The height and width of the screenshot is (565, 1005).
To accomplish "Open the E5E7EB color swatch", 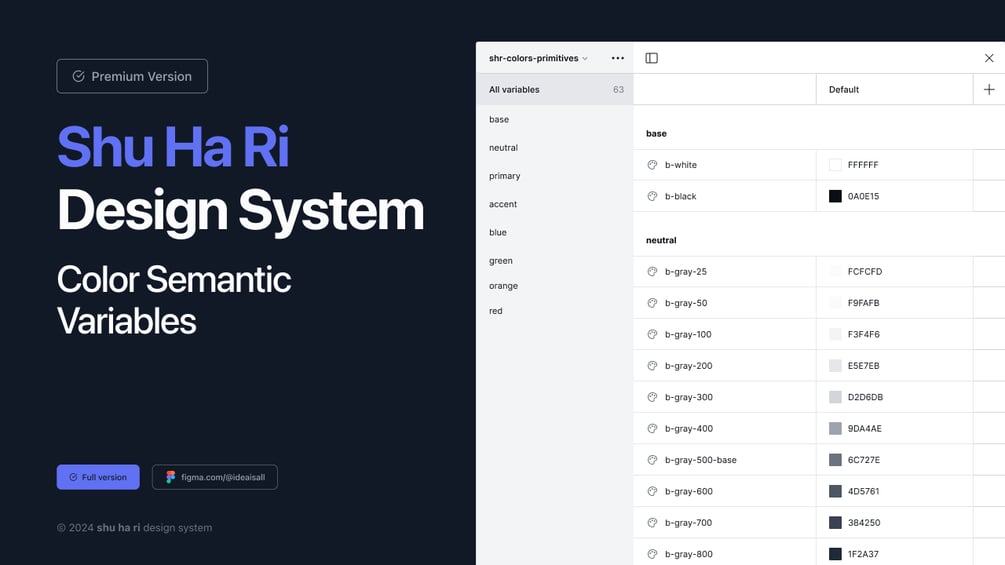I will coord(835,366).
